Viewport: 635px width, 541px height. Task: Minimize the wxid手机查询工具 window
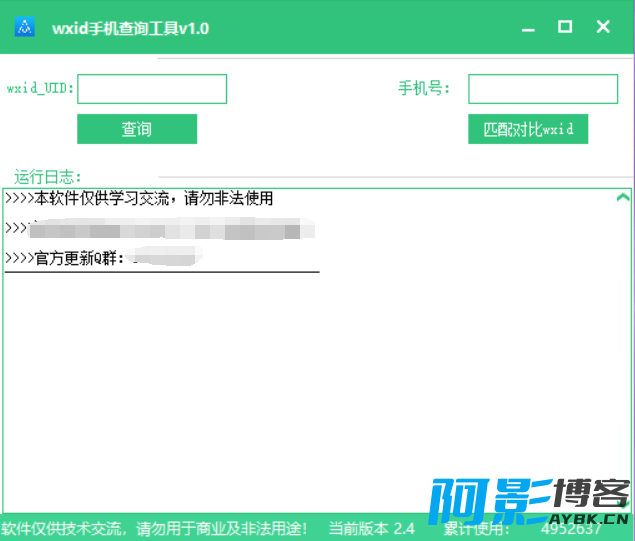(527, 28)
